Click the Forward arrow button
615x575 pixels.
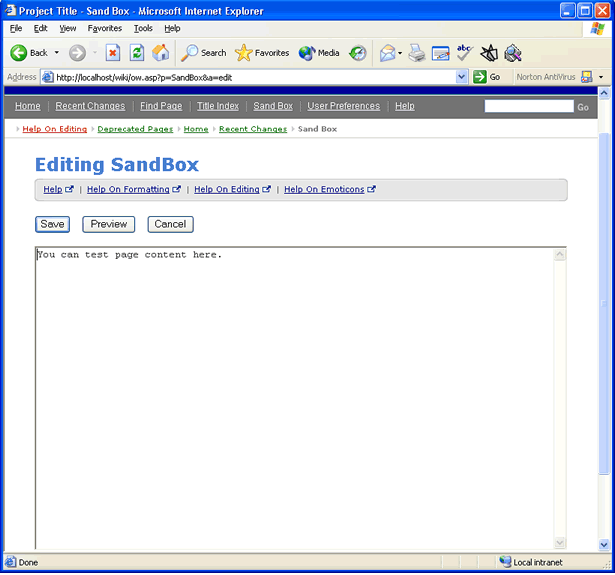click(x=77, y=53)
